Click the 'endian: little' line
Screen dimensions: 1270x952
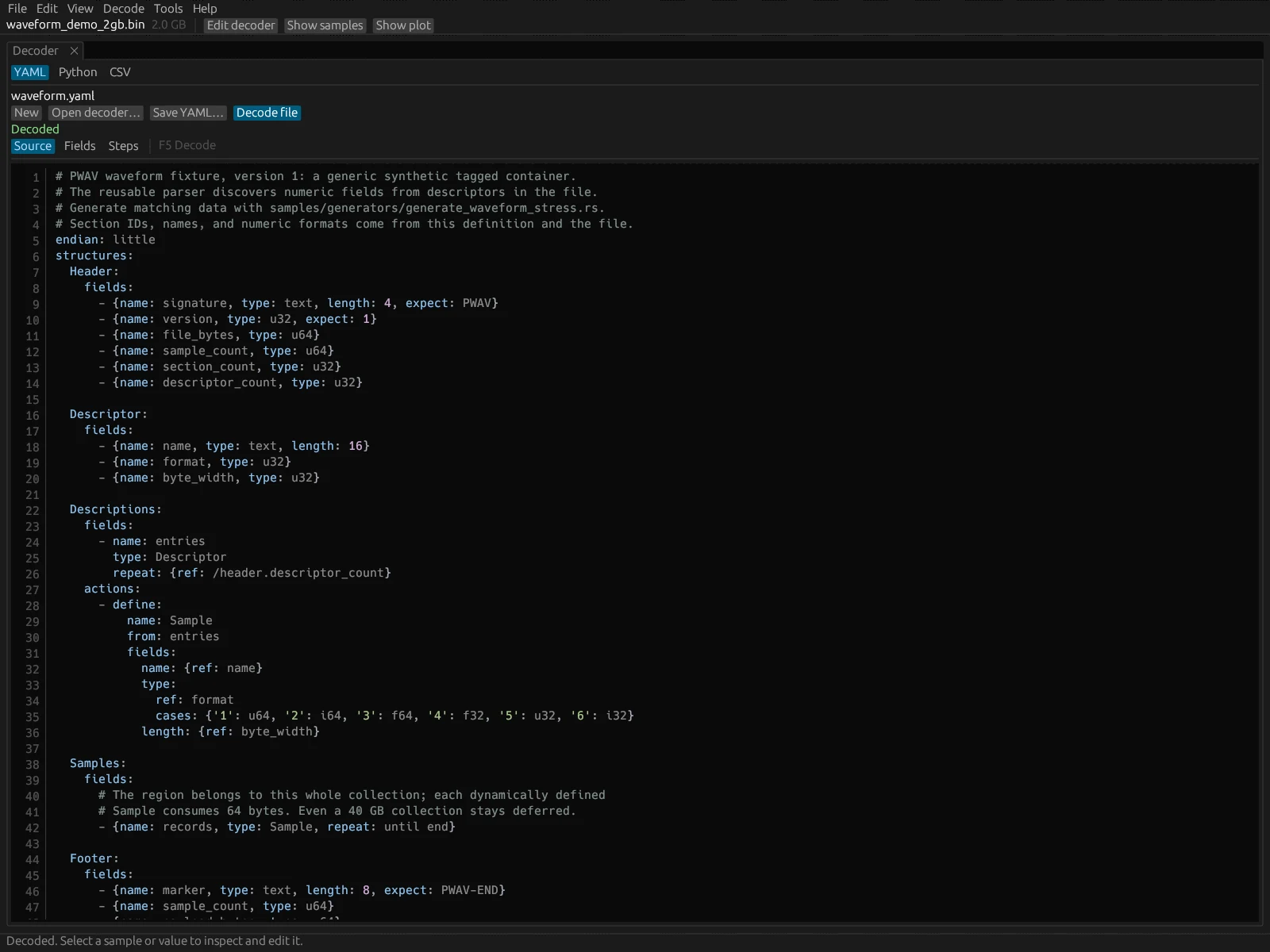[x=106, y=240]
